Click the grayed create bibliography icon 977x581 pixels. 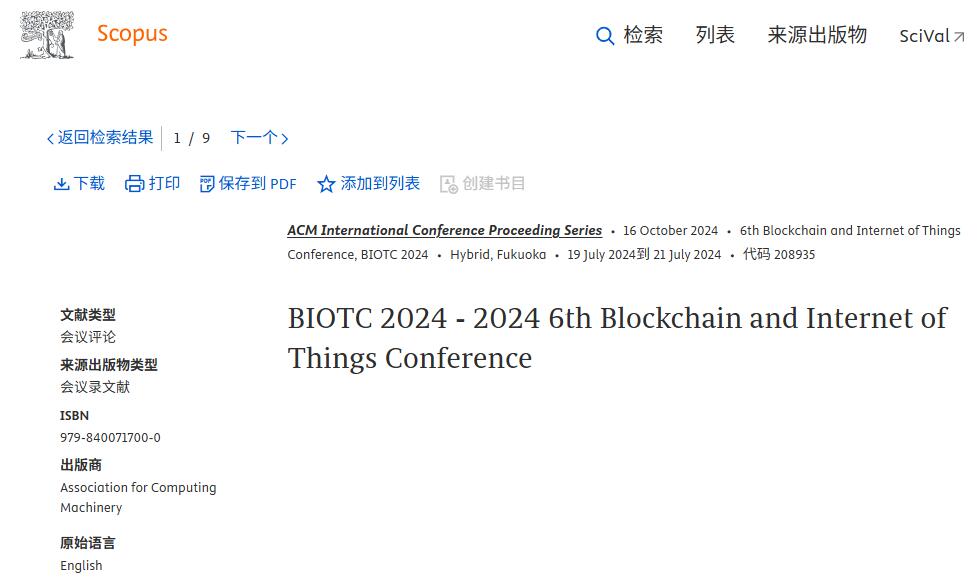coord(449,184)
